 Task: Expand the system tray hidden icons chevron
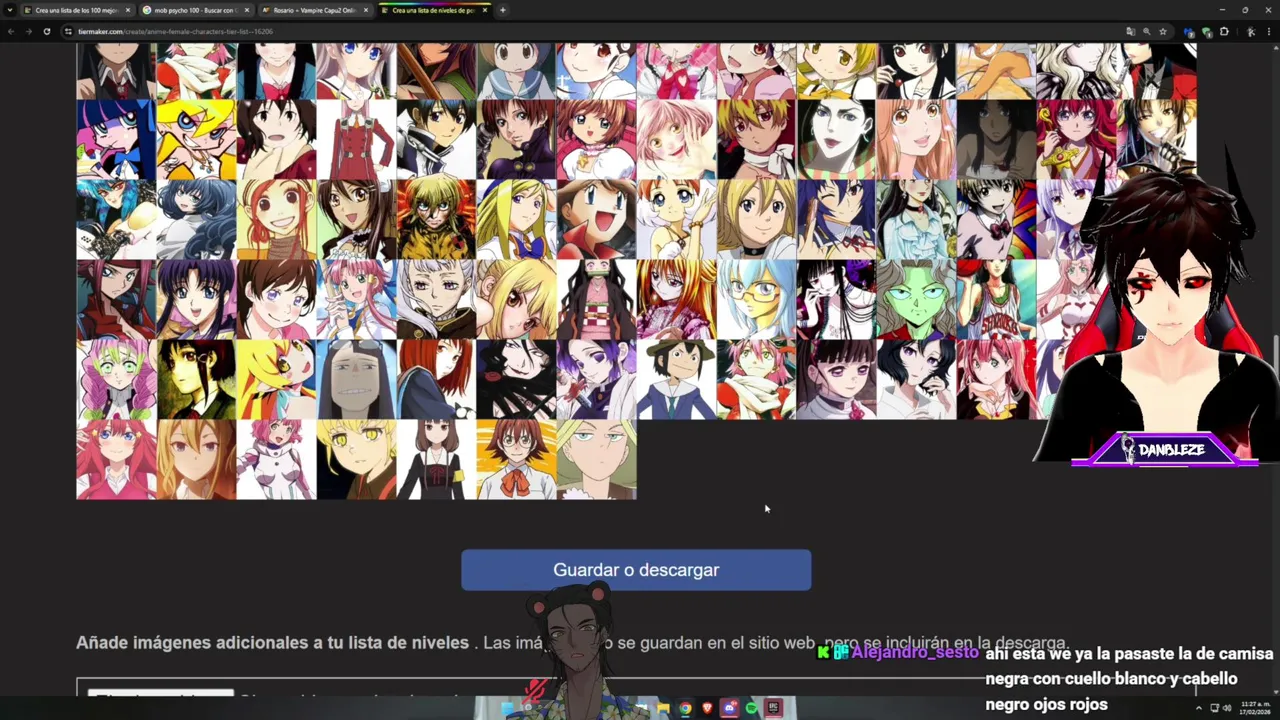pos(1199,708)
